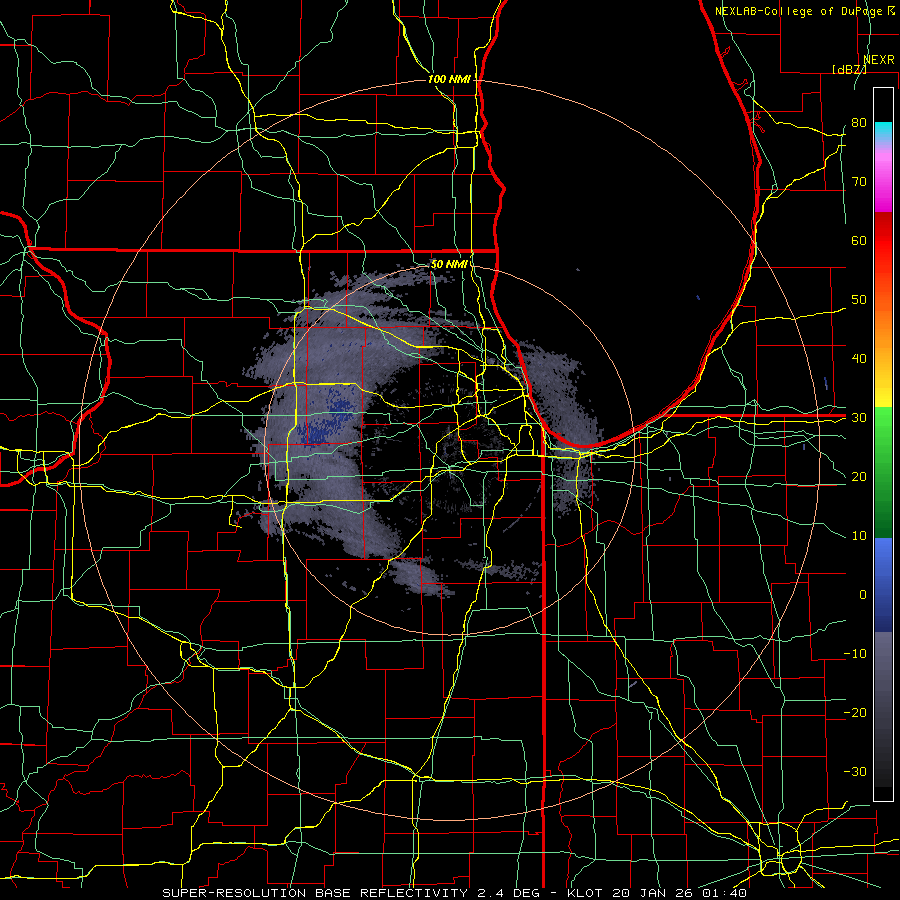Click the 70 value on dBZ scale
Viewport: 900px width, 900px height.
click(x=859, y=181)
